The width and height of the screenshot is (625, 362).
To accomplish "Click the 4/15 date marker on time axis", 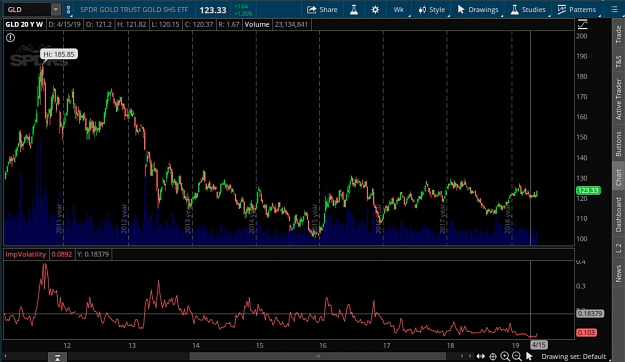I will pyautogui.click(x=539, y=344).
